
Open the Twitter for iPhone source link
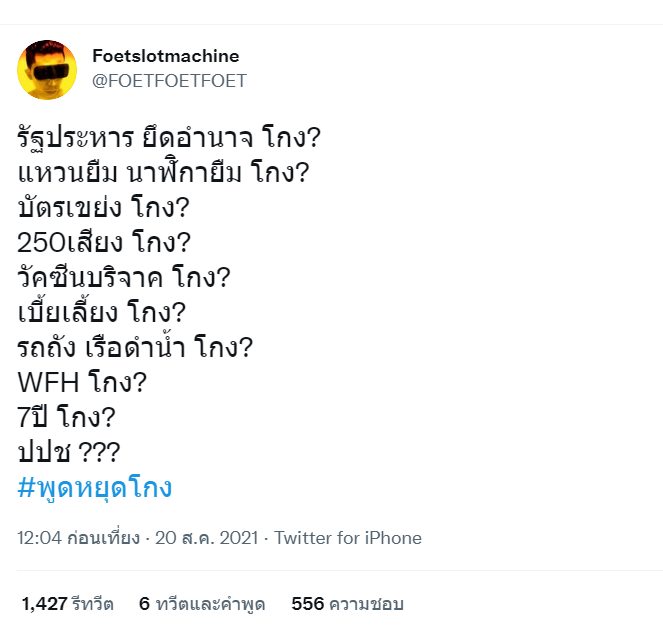point(348,538)
